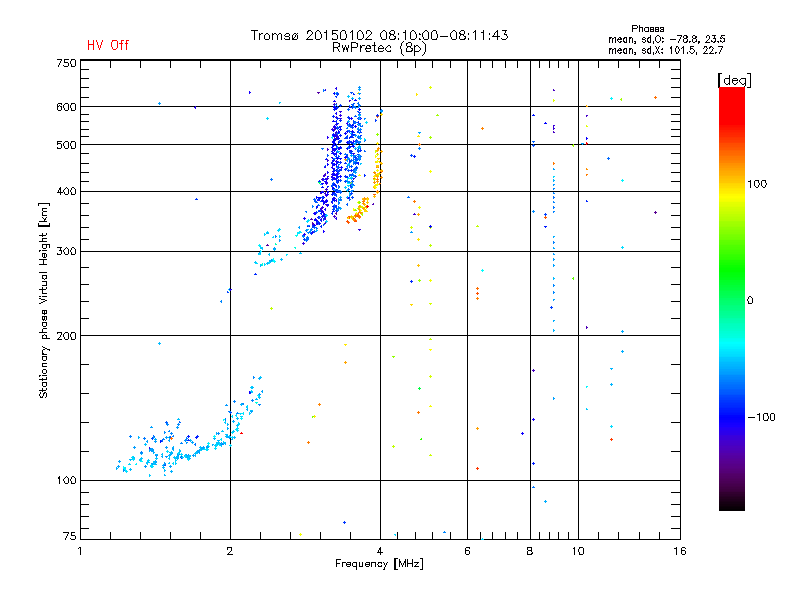Click the x-axis tick label '6'
Image resolution: width=800 pixels, height=600 pixels.
coord(467,551)
